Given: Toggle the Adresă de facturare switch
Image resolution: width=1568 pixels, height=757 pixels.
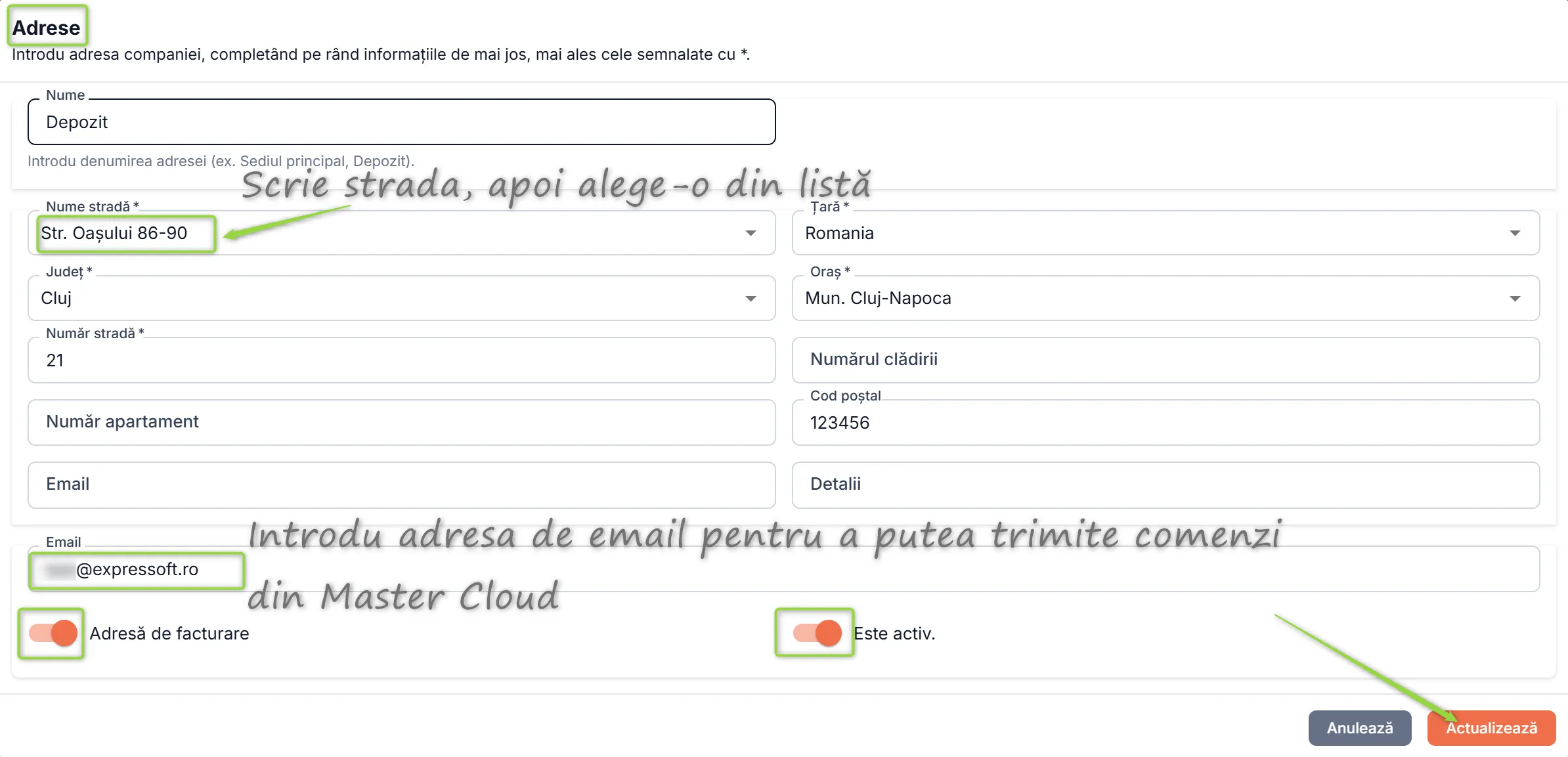Looking at the screenshot, I should click(x=53, y=633).
